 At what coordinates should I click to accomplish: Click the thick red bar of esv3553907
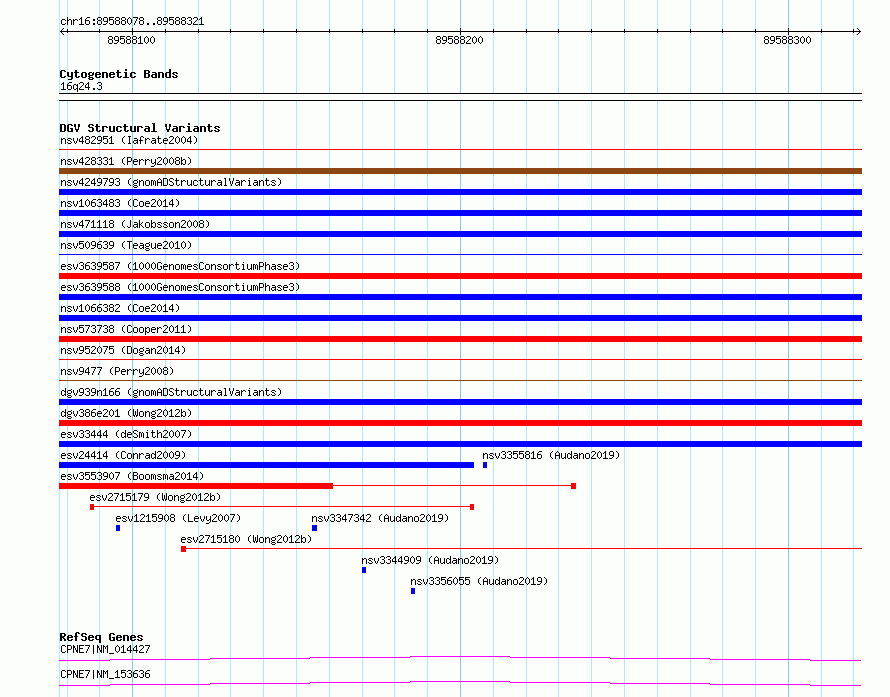tap(196, 486)
